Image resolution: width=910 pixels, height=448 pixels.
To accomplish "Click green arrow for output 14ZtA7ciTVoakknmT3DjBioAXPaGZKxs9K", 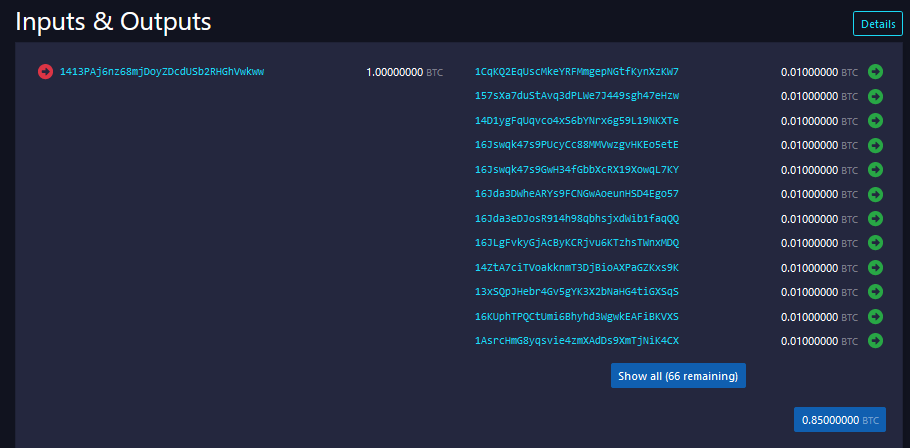I will point(875,268).
